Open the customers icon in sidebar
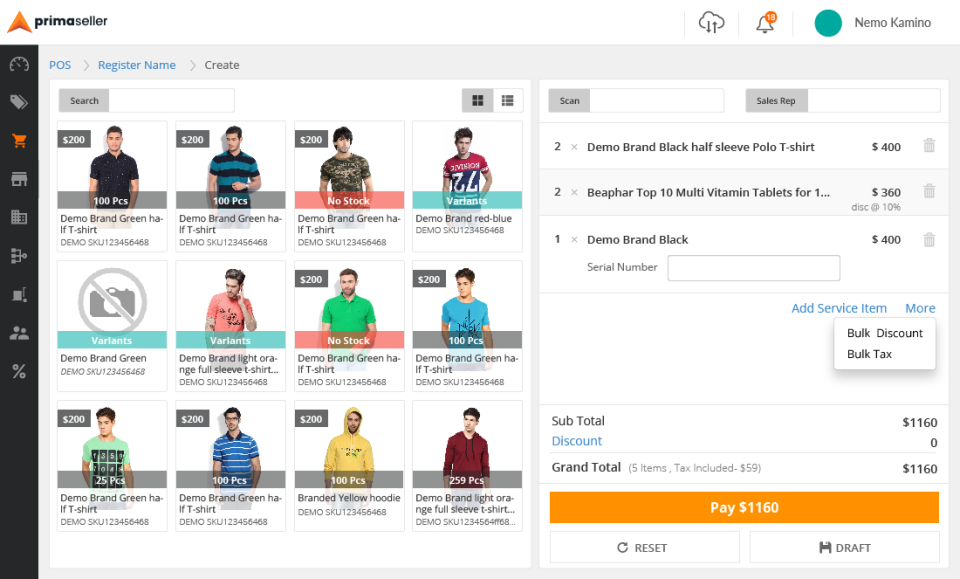The height and width of the screenshot is (579, 960). pos(19,333)
